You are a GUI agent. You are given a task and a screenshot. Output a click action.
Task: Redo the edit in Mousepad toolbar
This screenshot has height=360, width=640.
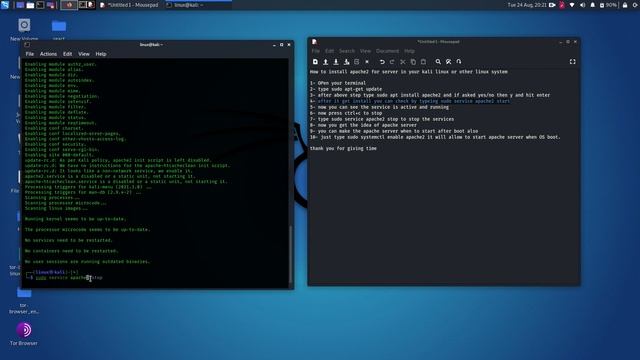392,62
